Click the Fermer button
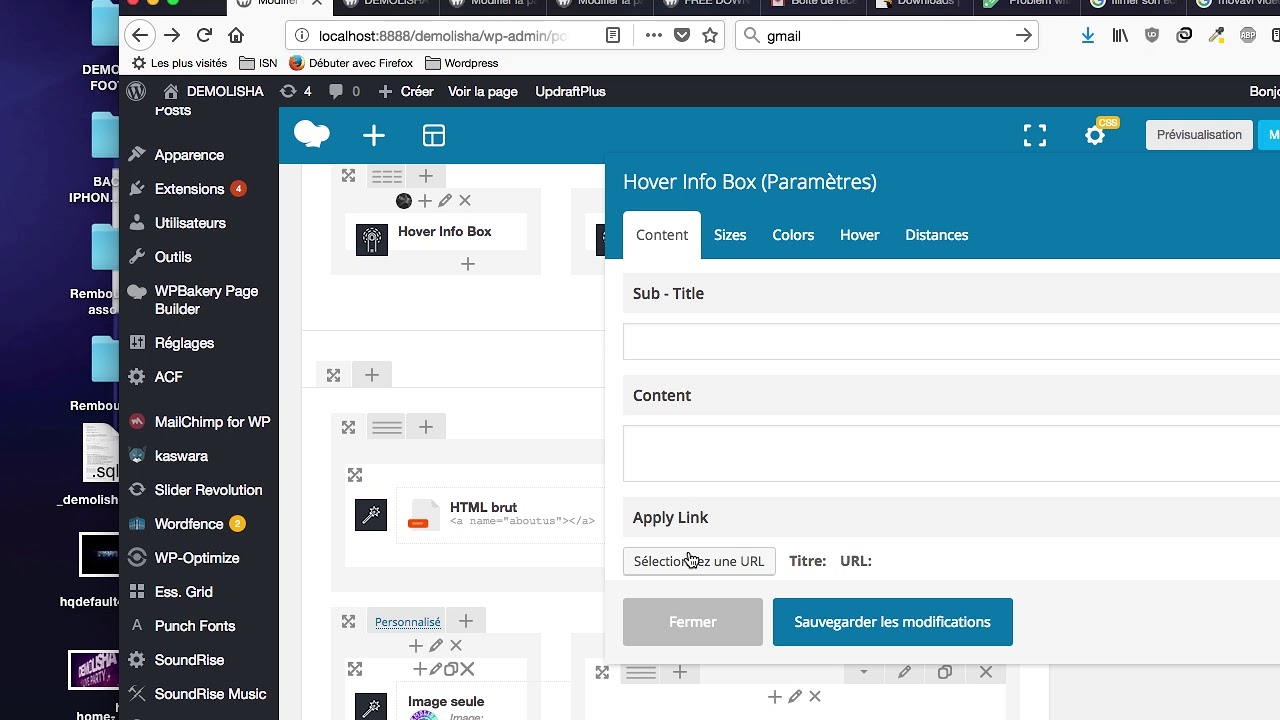This screenshot has width=1280, height=720. (x=693, y=622)
